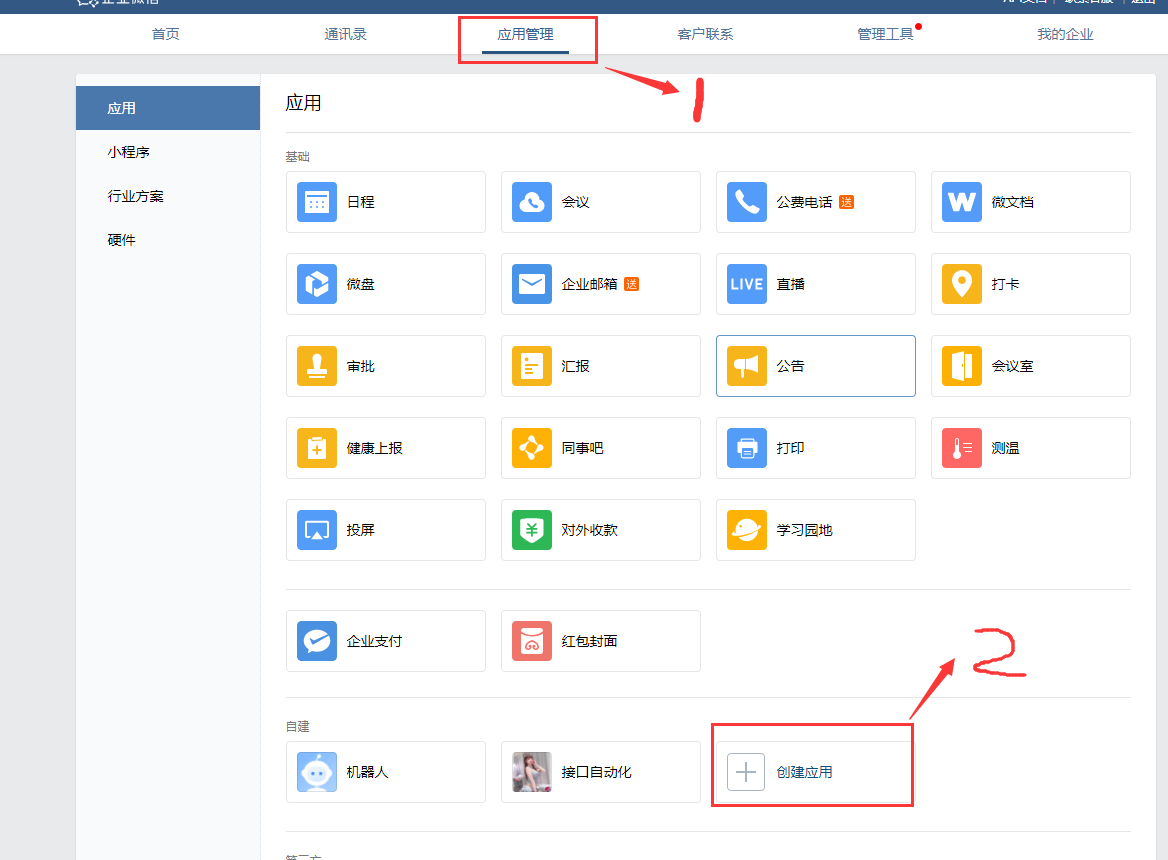Click the 公费电话 phone icon
The width and height of the screenshot is (1168, 860).
[746, 202]
